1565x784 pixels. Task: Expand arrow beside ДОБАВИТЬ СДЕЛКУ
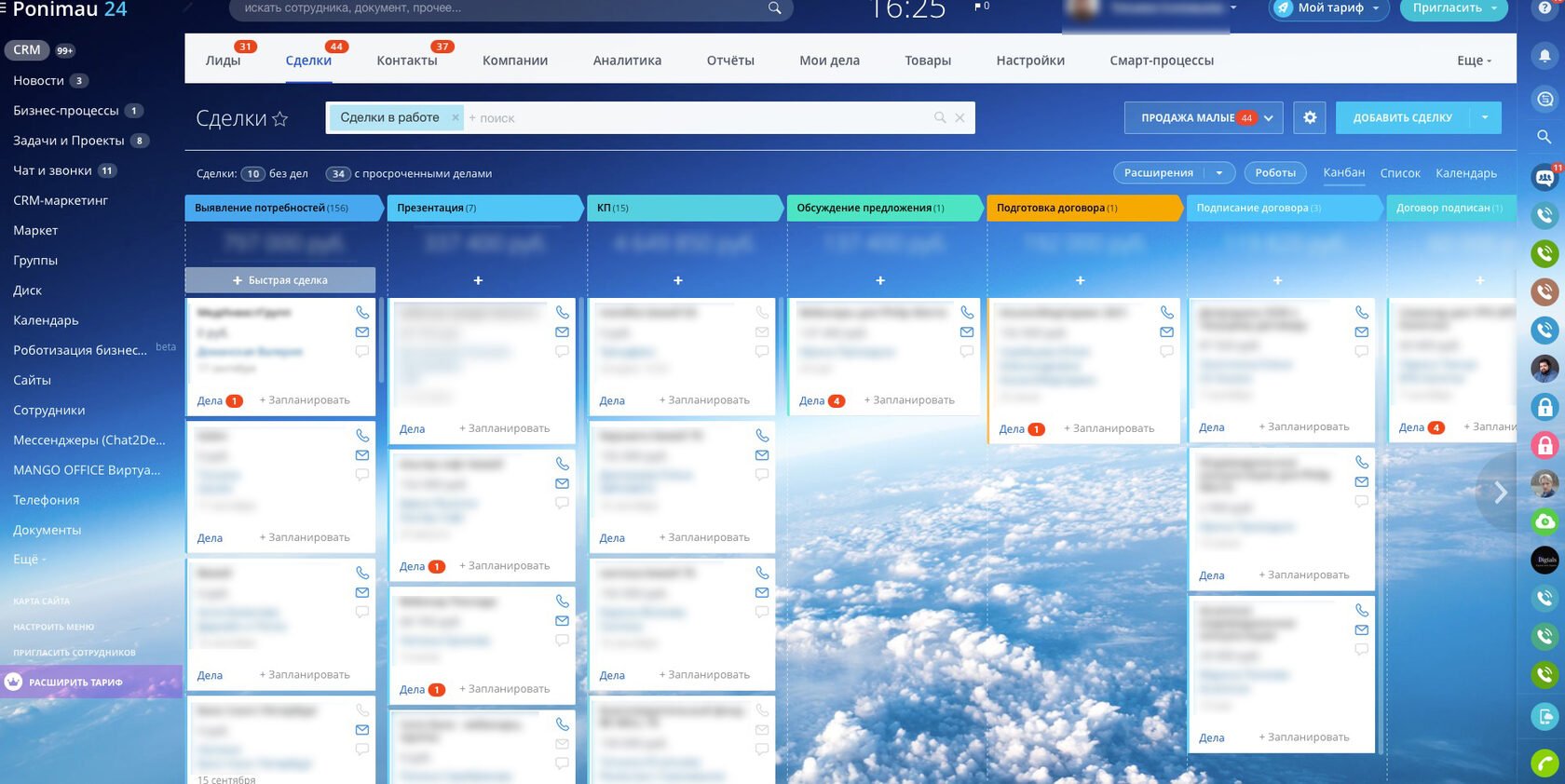point(1485,117)
